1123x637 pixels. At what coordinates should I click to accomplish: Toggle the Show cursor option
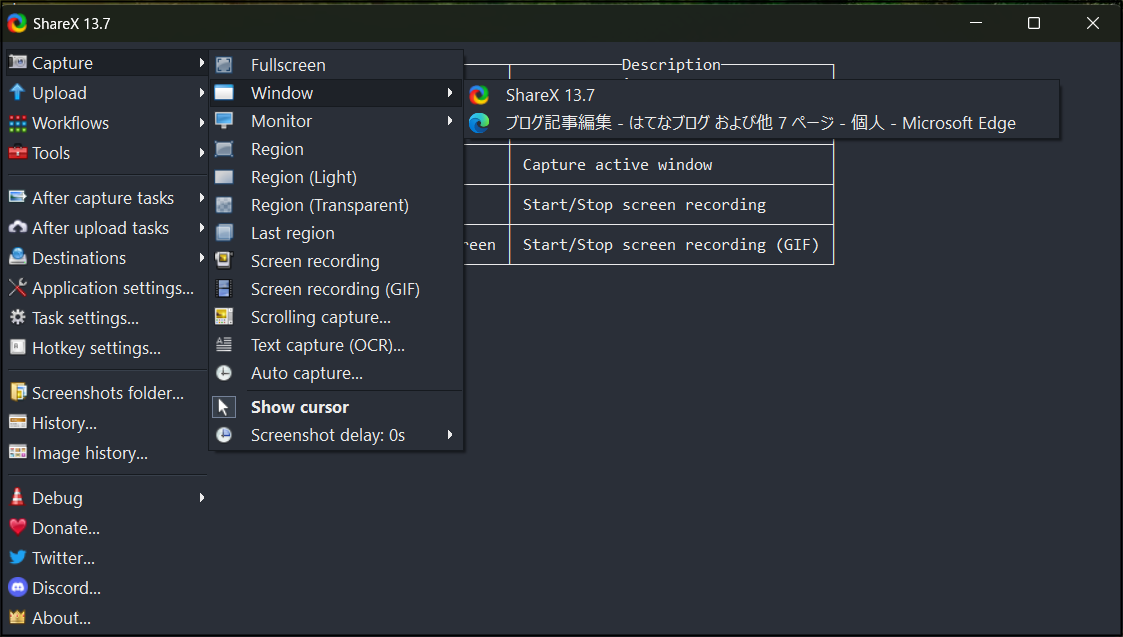[x=337, y=407]
